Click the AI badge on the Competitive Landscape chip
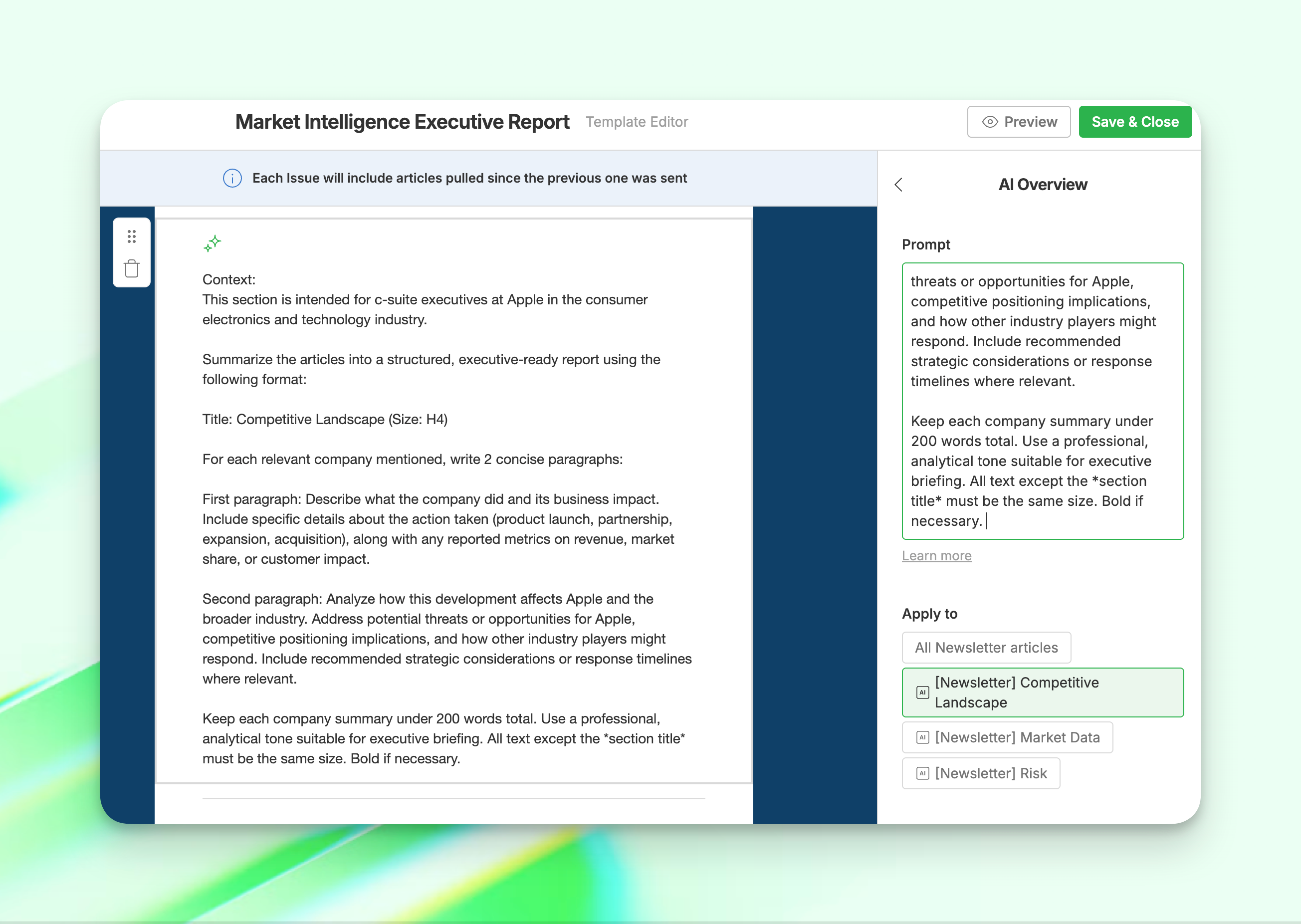This screenshot has width=1301, height=924. tap(923, 693)
